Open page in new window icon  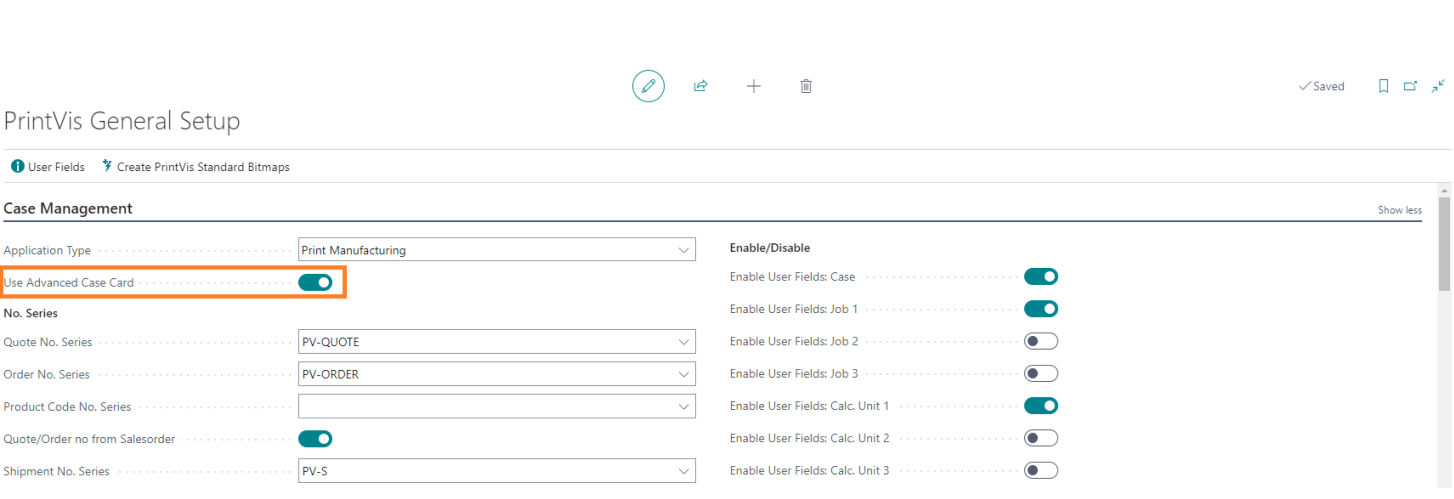click(x=1410, y=86)
